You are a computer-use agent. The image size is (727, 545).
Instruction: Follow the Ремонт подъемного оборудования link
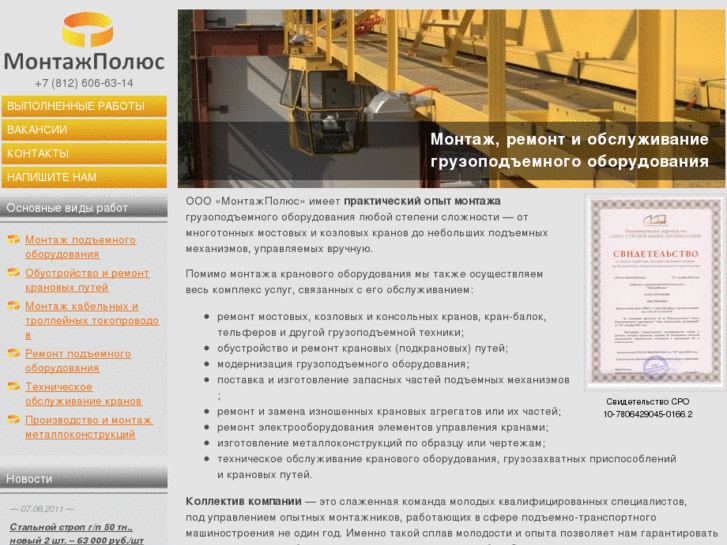tap(78, 360)
